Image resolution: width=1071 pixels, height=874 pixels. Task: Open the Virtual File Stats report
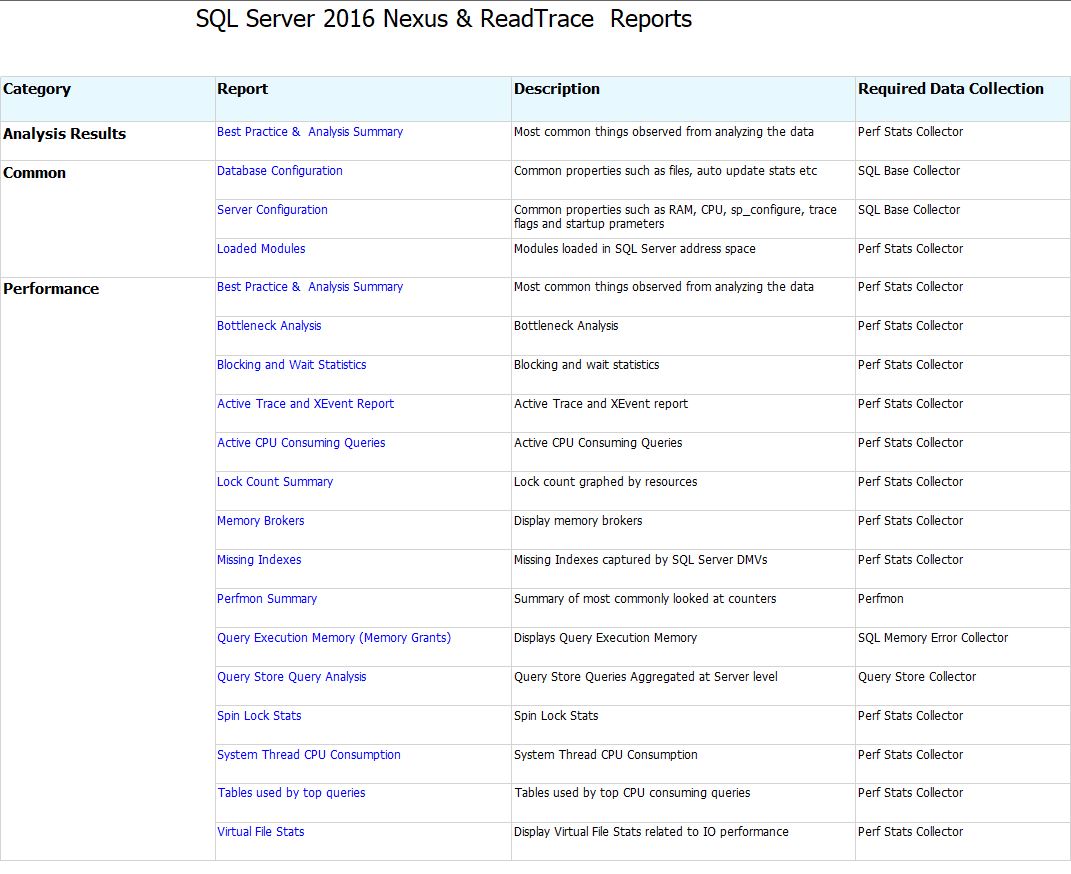(x=261, y=832)
